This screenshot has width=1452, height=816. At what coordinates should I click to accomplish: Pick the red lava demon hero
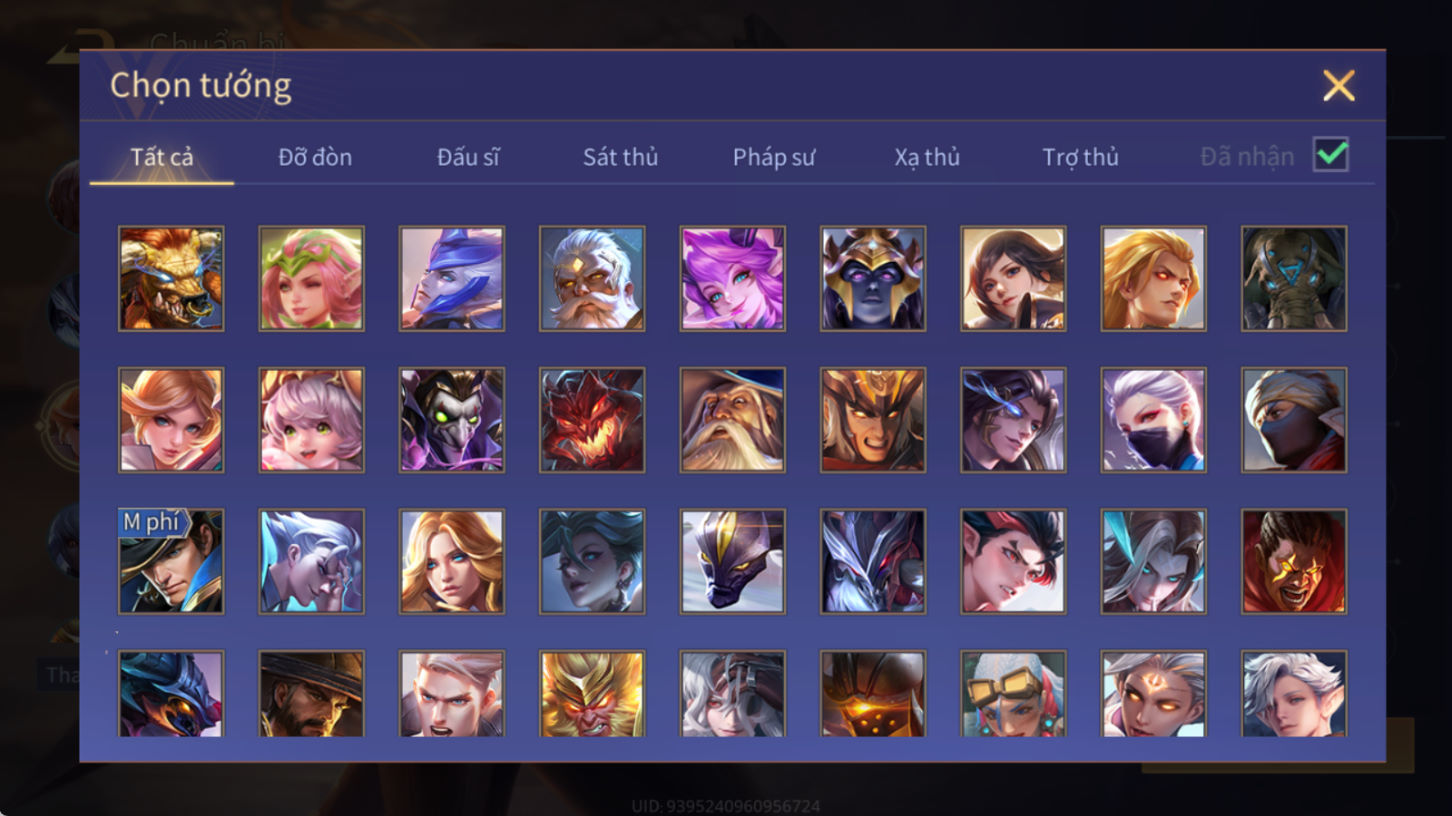pos(592,420)
